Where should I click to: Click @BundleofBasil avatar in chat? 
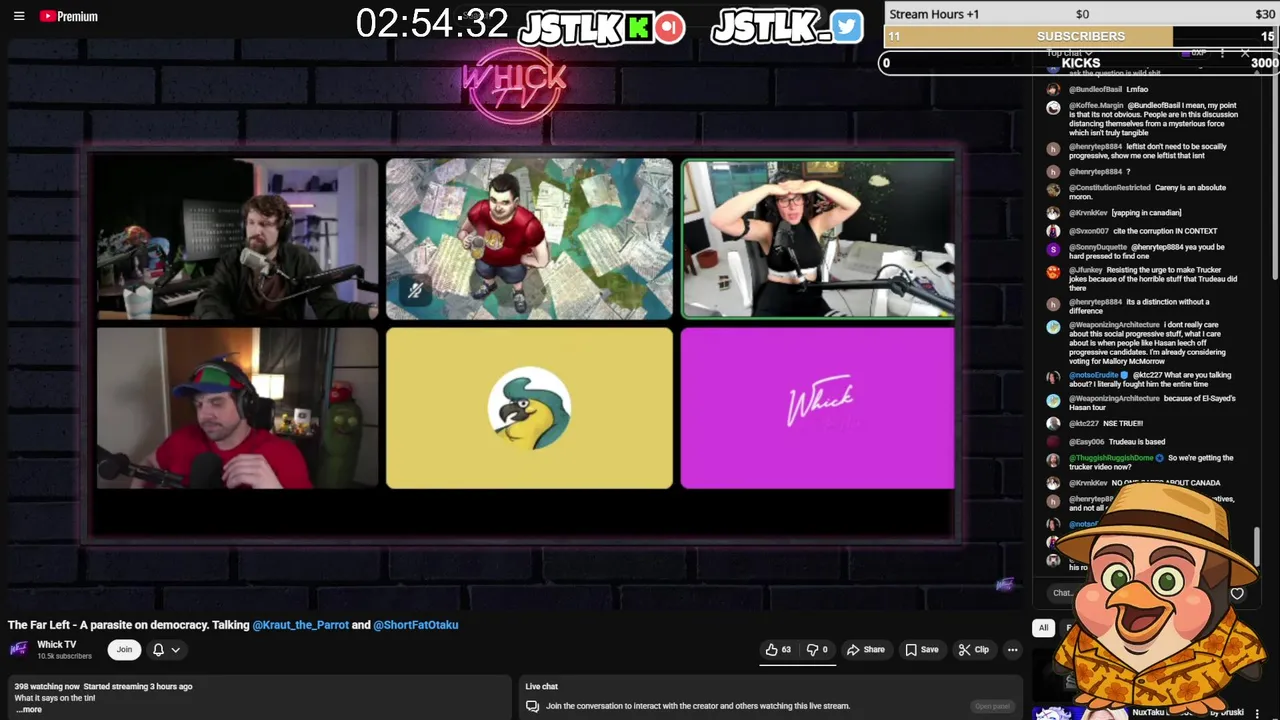[1053, 89]
